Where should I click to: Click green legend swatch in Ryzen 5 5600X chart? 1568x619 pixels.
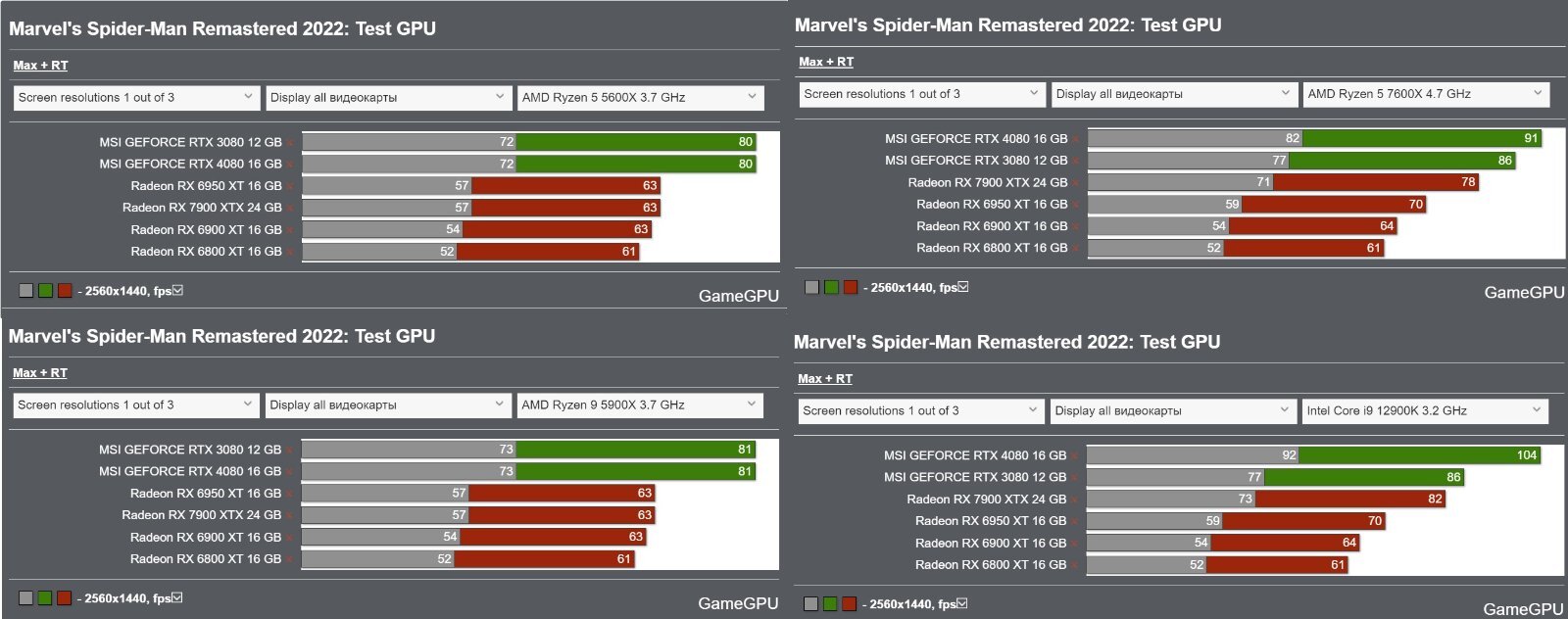(45, 291)
